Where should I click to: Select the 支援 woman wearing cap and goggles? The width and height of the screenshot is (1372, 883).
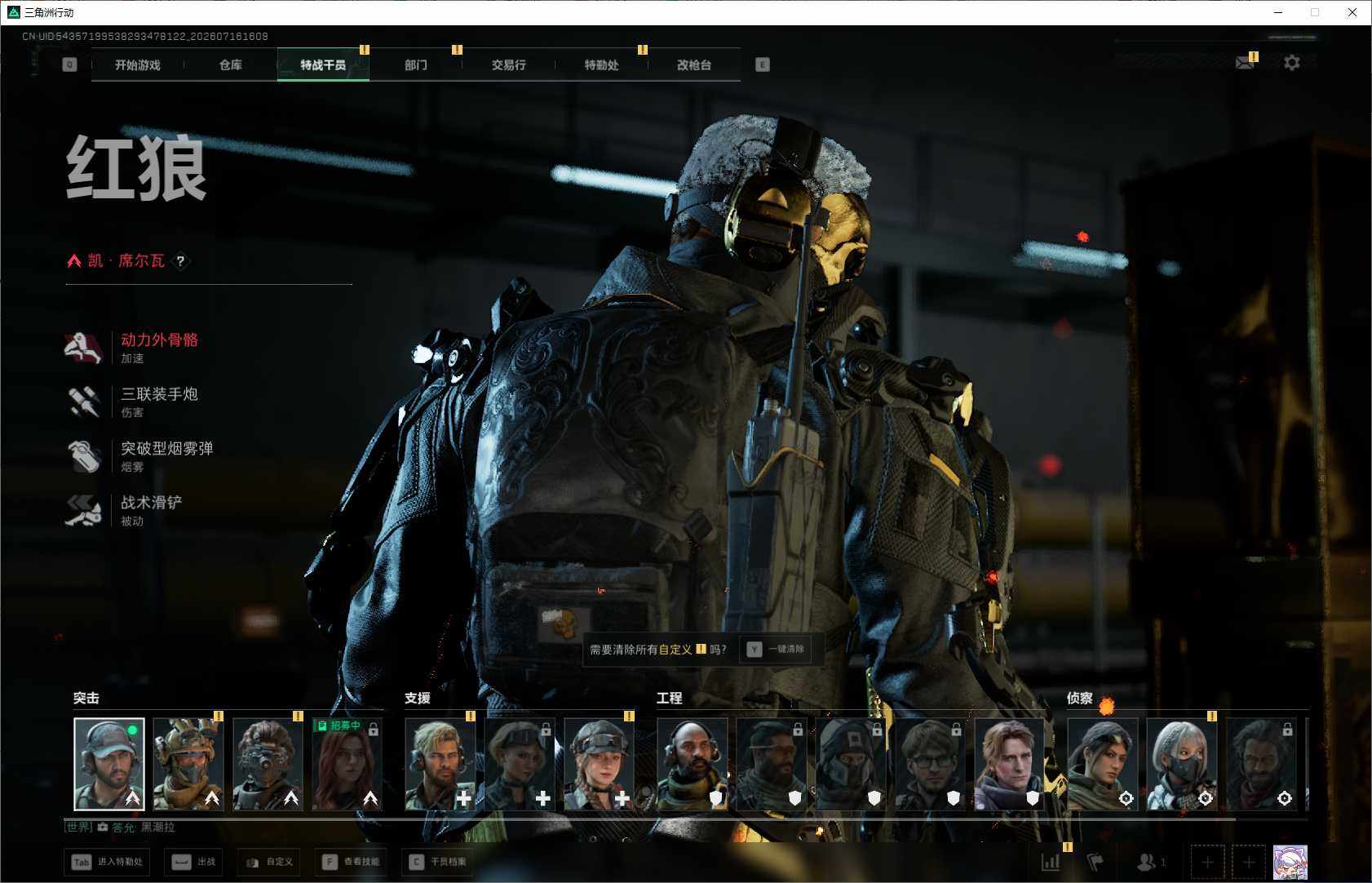[x=599, y=765]
